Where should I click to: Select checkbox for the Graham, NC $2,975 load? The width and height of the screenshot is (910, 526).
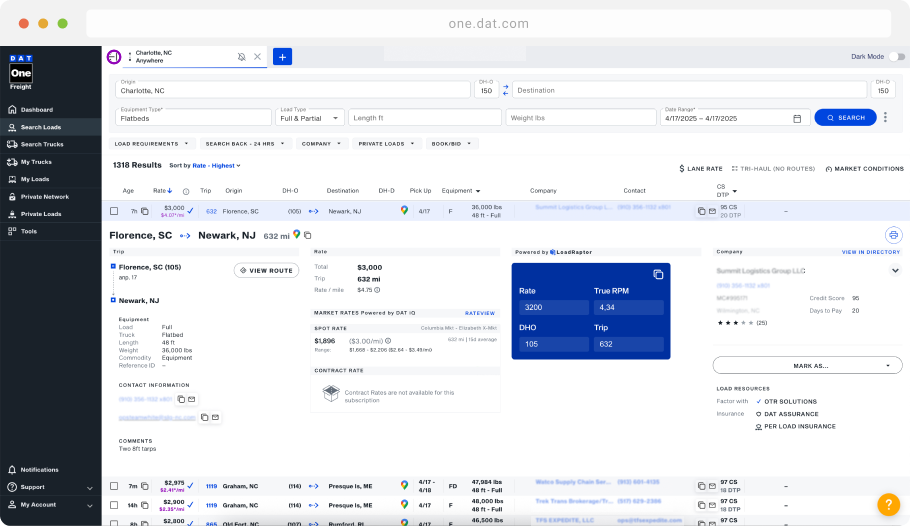pos(114,486)
